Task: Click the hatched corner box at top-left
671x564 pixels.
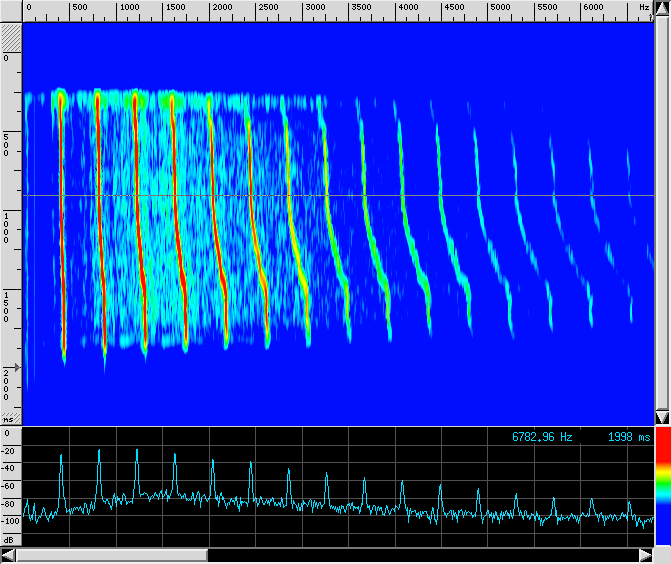Action: 11,38
